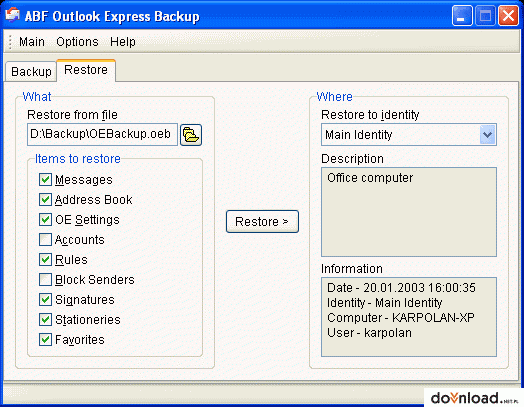The height and width of the screenshot is (407, 524).
Task: Click the 'Where' group heading
Action: pyautogui.click(x=334, y=97)
